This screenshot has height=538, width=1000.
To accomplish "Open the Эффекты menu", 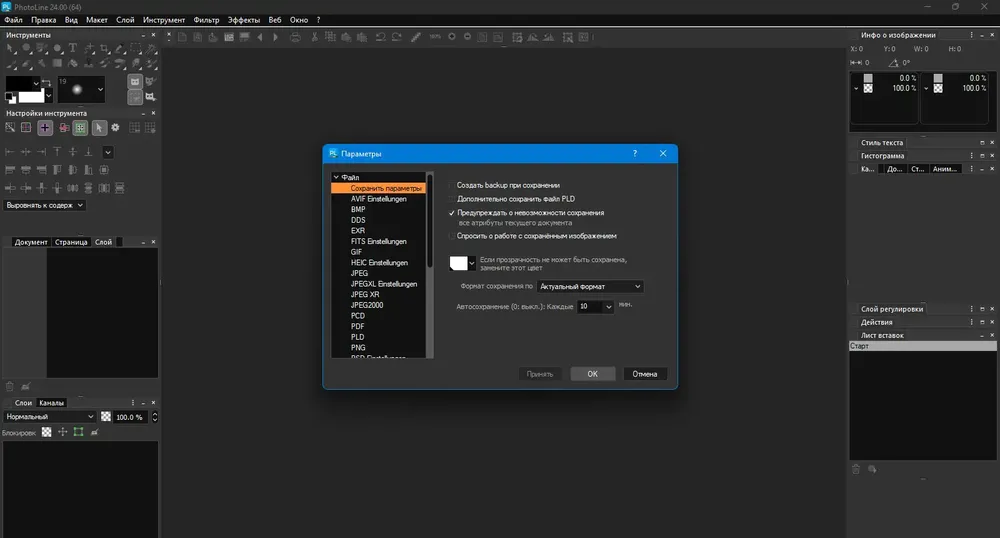I will [x=244, y=20].
